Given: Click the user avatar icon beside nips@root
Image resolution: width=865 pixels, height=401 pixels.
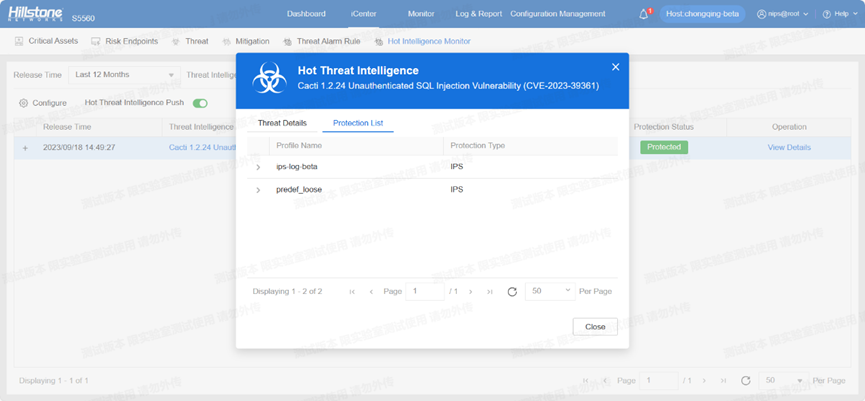Looking at the screenshot, I should click(761, 14).
